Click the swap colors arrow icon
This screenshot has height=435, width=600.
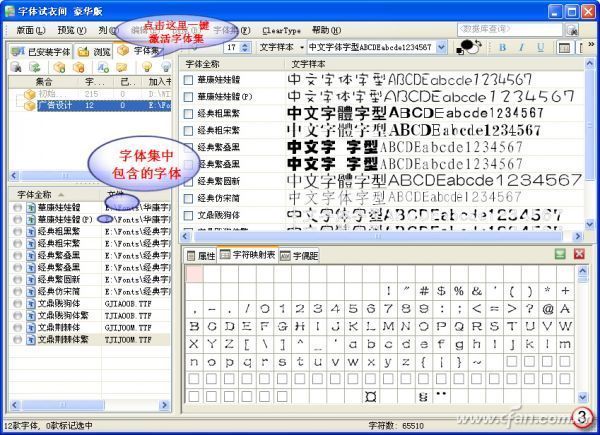478,43
